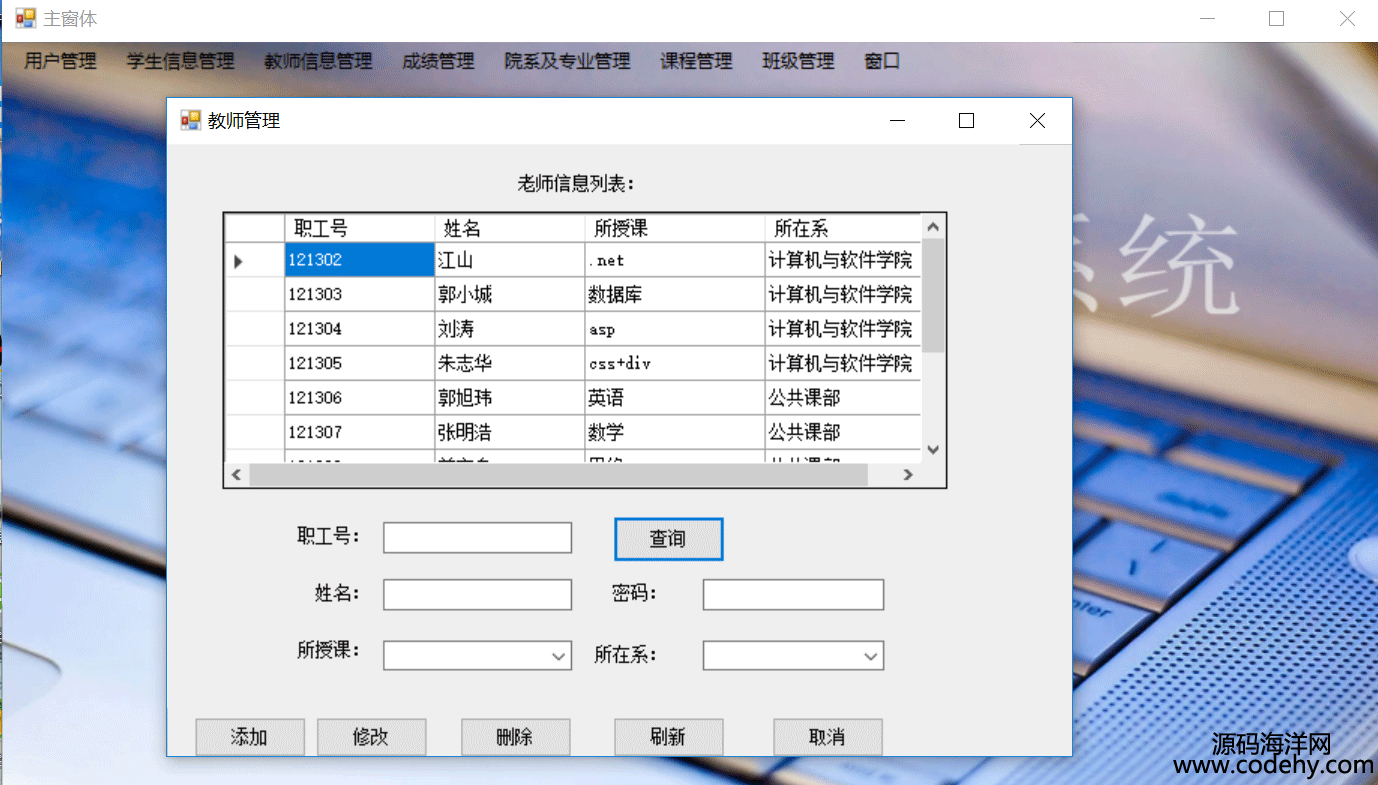This screenshot has height=785, width=1378.
Task: Click the name cell 张明浩
Action: (510, 431)
